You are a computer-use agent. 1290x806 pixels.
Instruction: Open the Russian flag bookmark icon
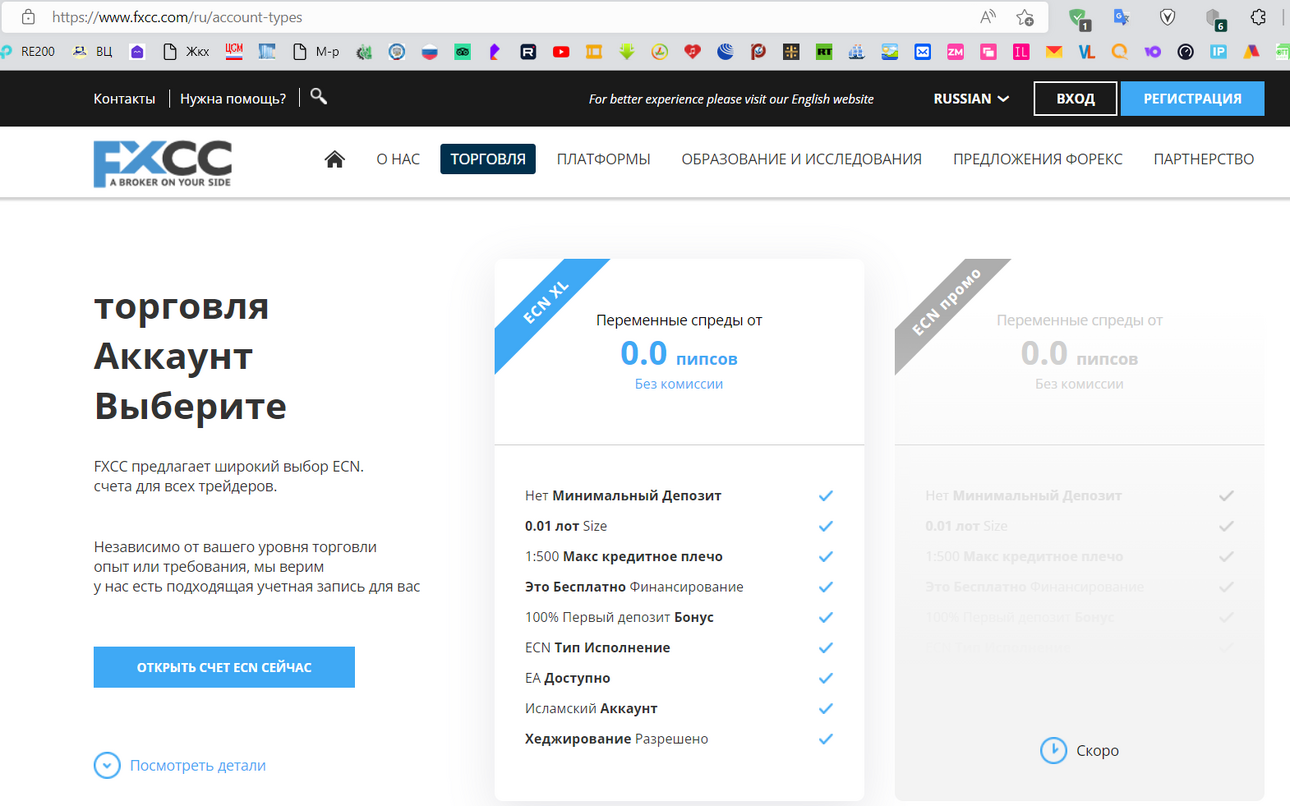click(x=430, y=52)
